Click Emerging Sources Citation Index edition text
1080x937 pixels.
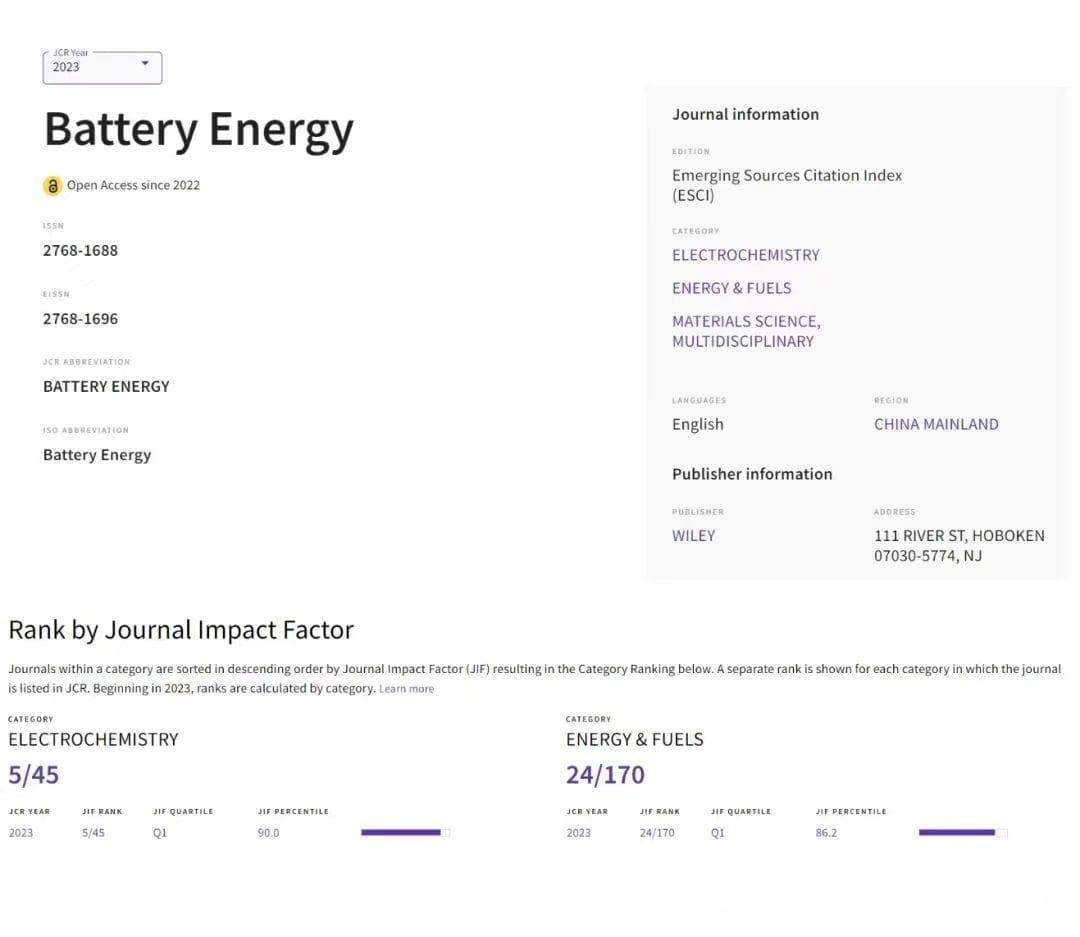(x=787, y=185)
